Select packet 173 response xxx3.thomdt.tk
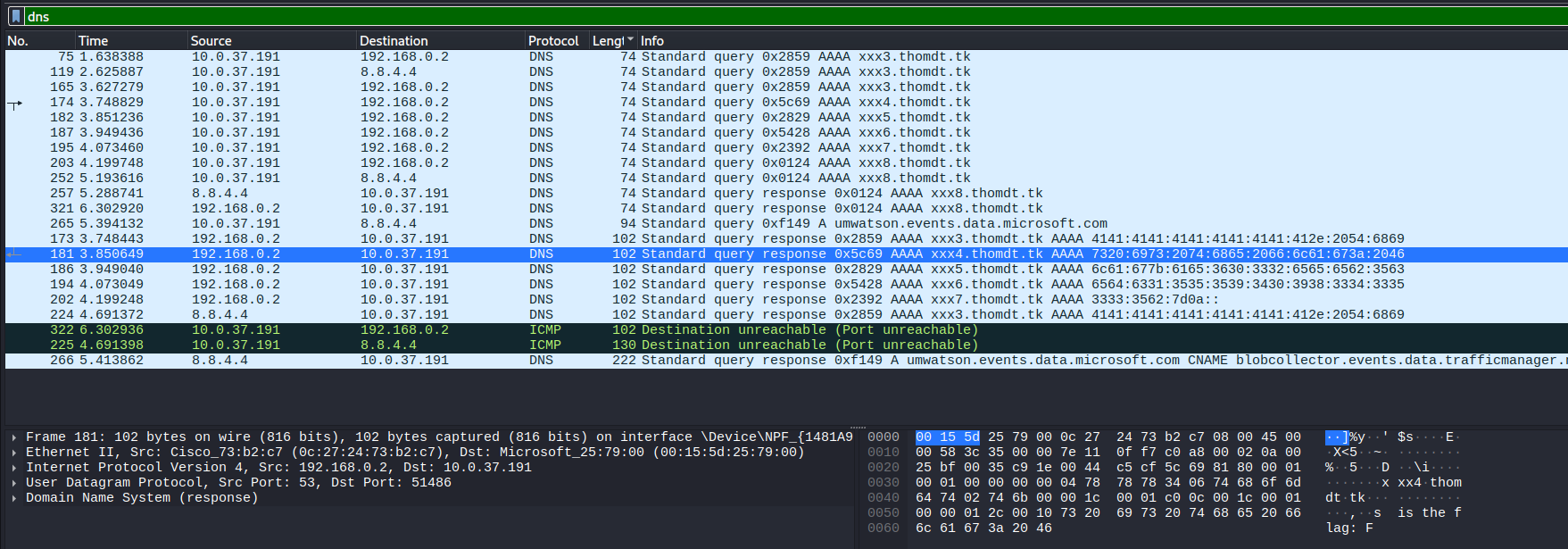Image resolution: width=1568 pixels, height=549 pixels. click(786, 239)
